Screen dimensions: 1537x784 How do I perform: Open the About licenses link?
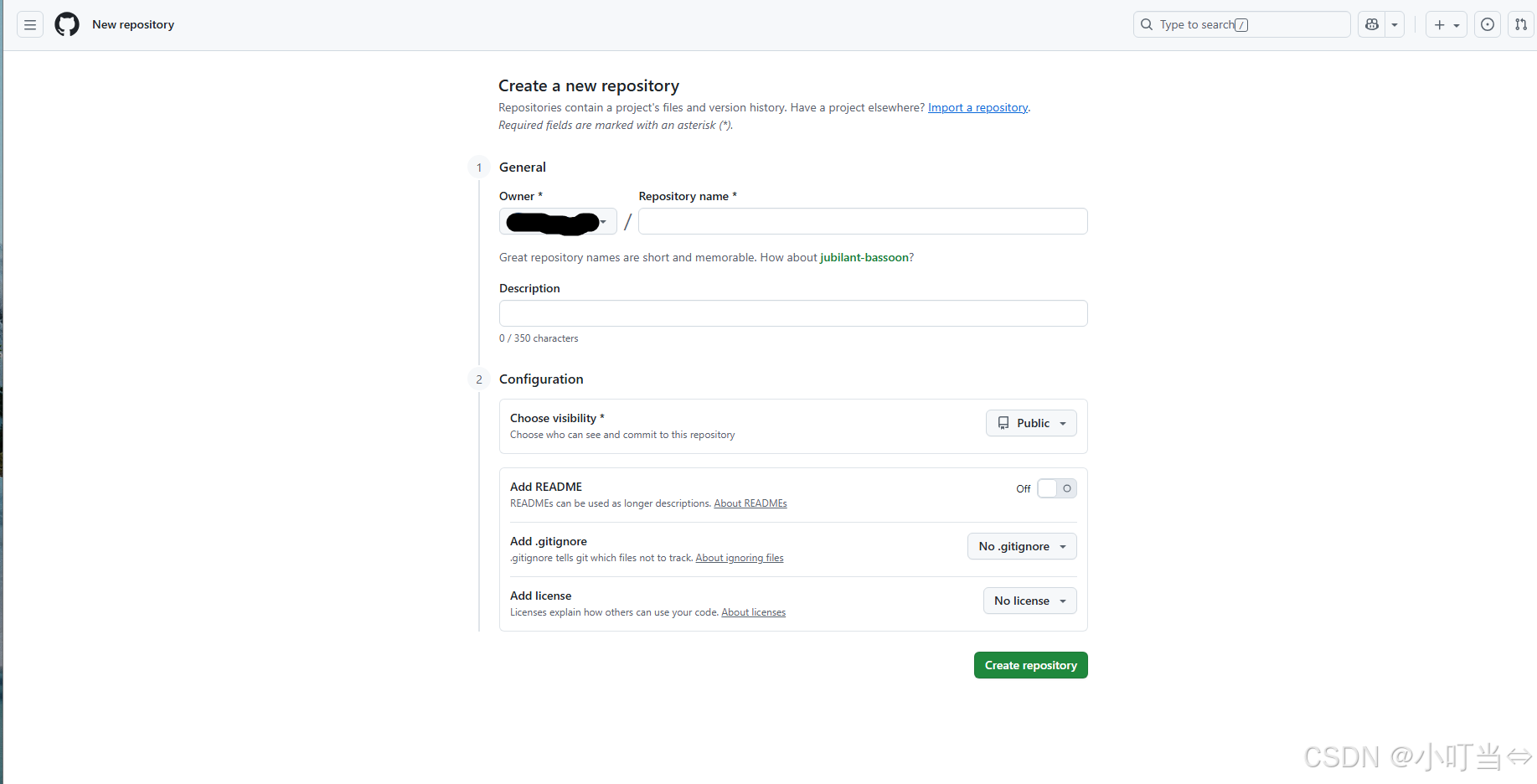pos(754,612)
